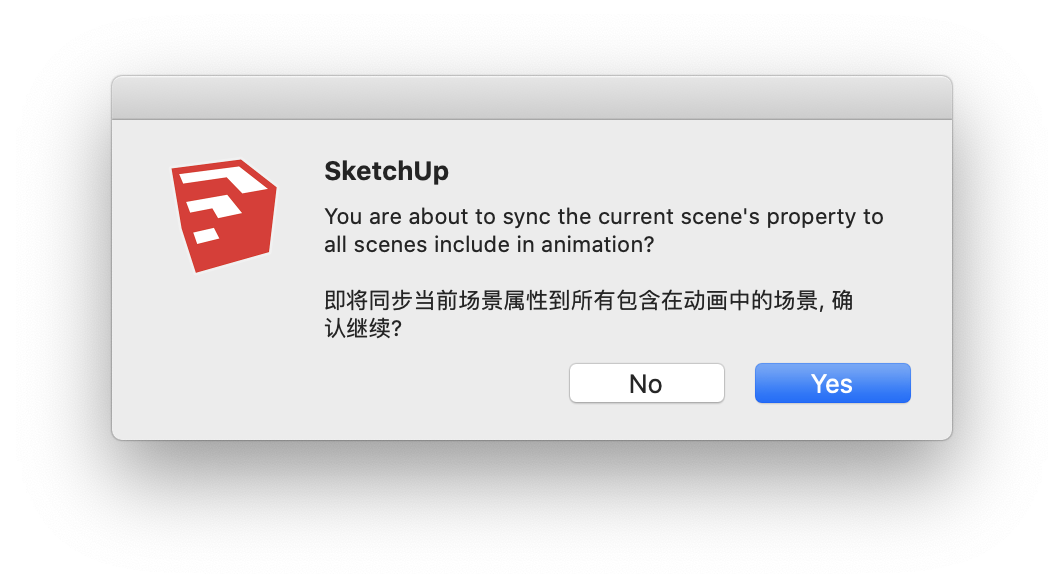The image size is (1064, 588).
Task: Click the word "animation" in the message
Action: [582, 244]
